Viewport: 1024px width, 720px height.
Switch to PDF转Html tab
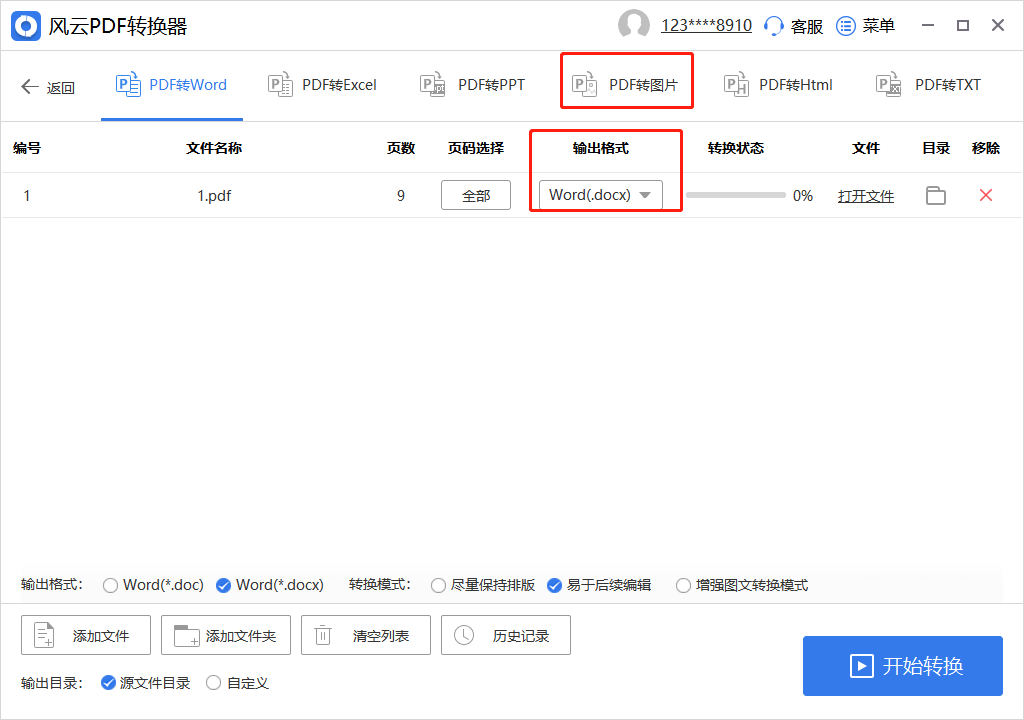[778, 85]
